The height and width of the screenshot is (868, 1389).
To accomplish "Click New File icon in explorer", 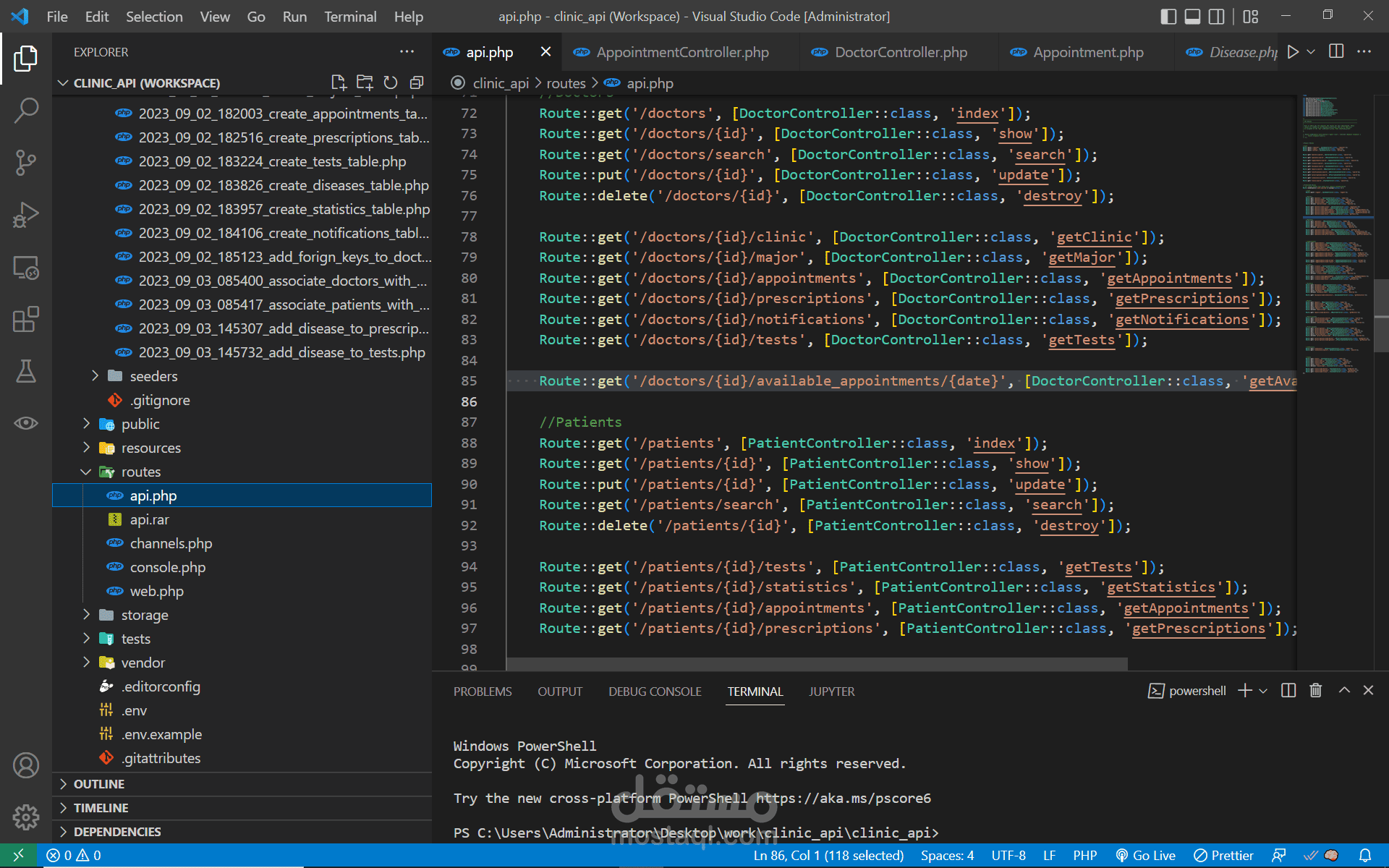I will click(339, 82).
